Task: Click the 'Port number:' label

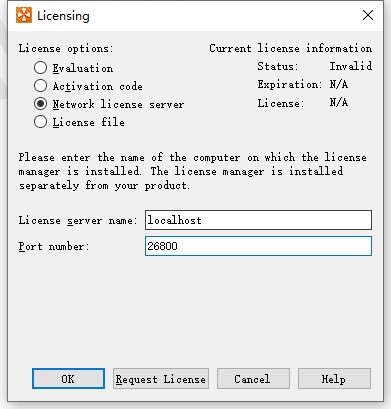Action: click(54, 246)
